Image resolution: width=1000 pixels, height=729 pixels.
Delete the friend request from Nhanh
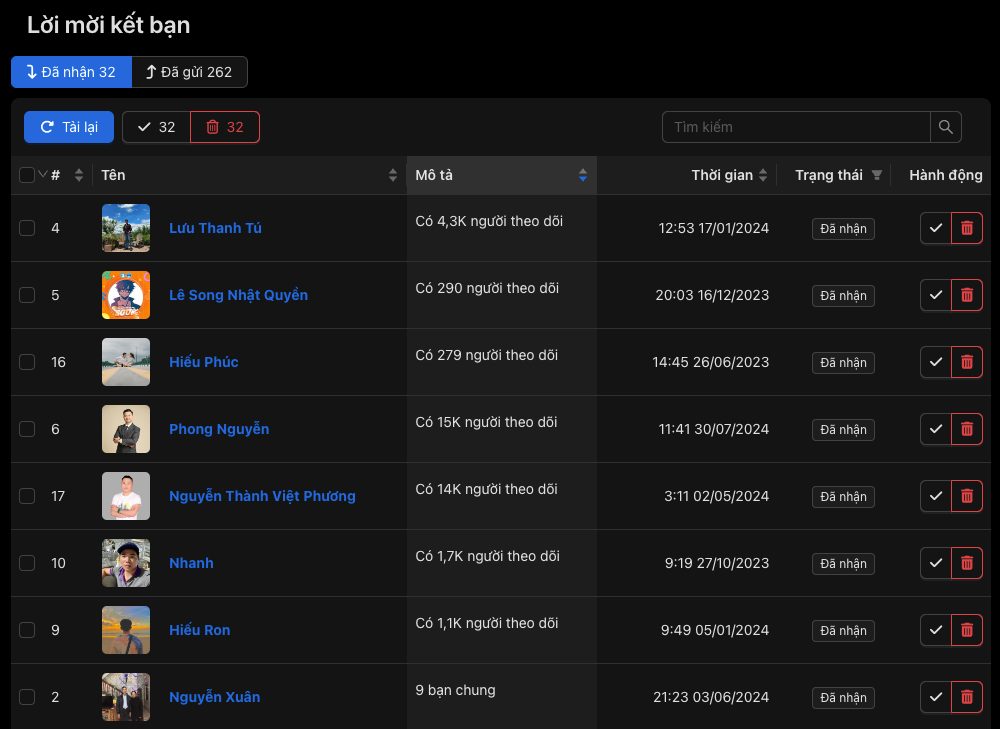[967, 563]
